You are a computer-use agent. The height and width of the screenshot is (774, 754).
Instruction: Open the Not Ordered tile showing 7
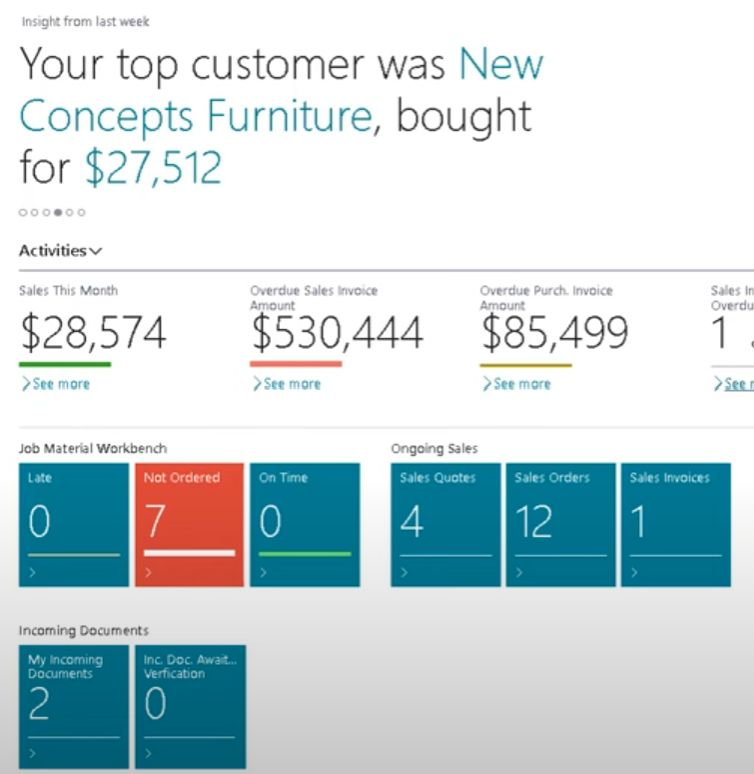click(189, 523)
